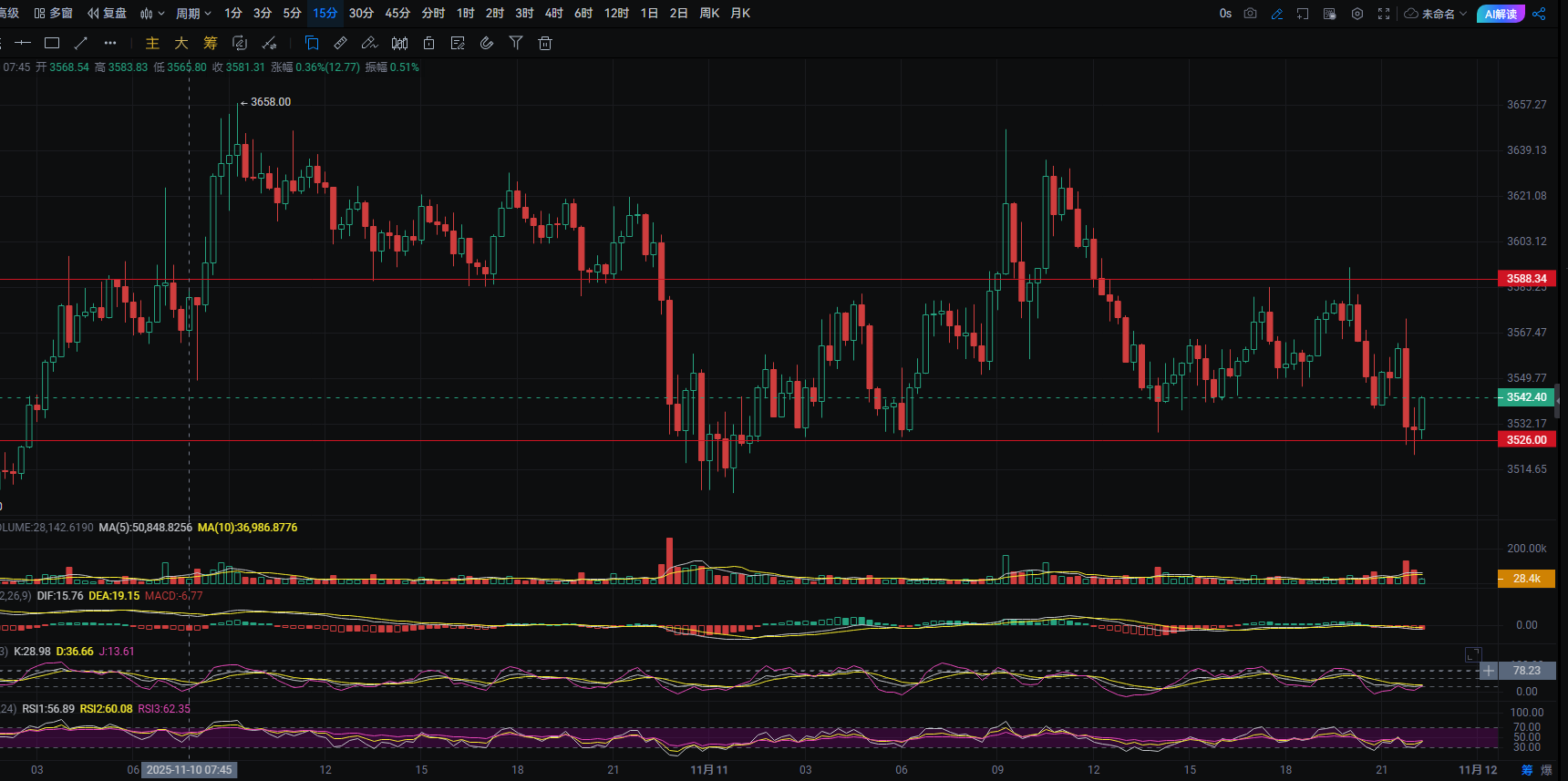Screen dimensions: 1568x781
Task: Toggle the 主 indicator button
Action: 152,43
